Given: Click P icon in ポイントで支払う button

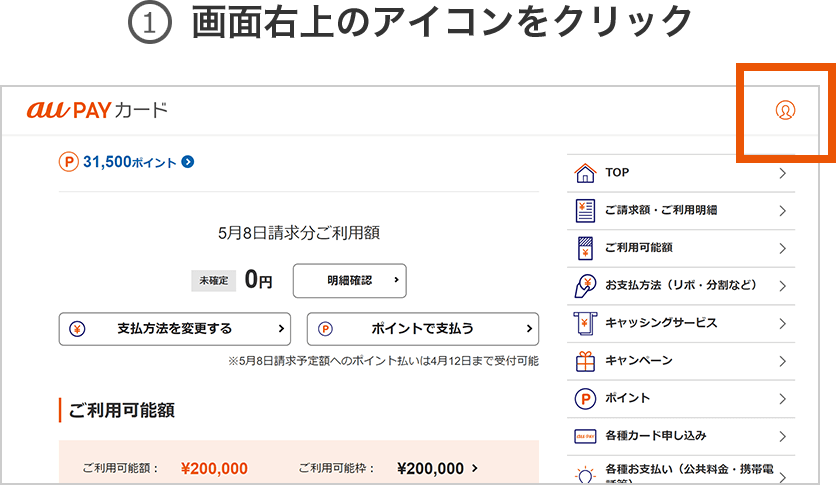Looking at the screenshot, I should [325, 329].
